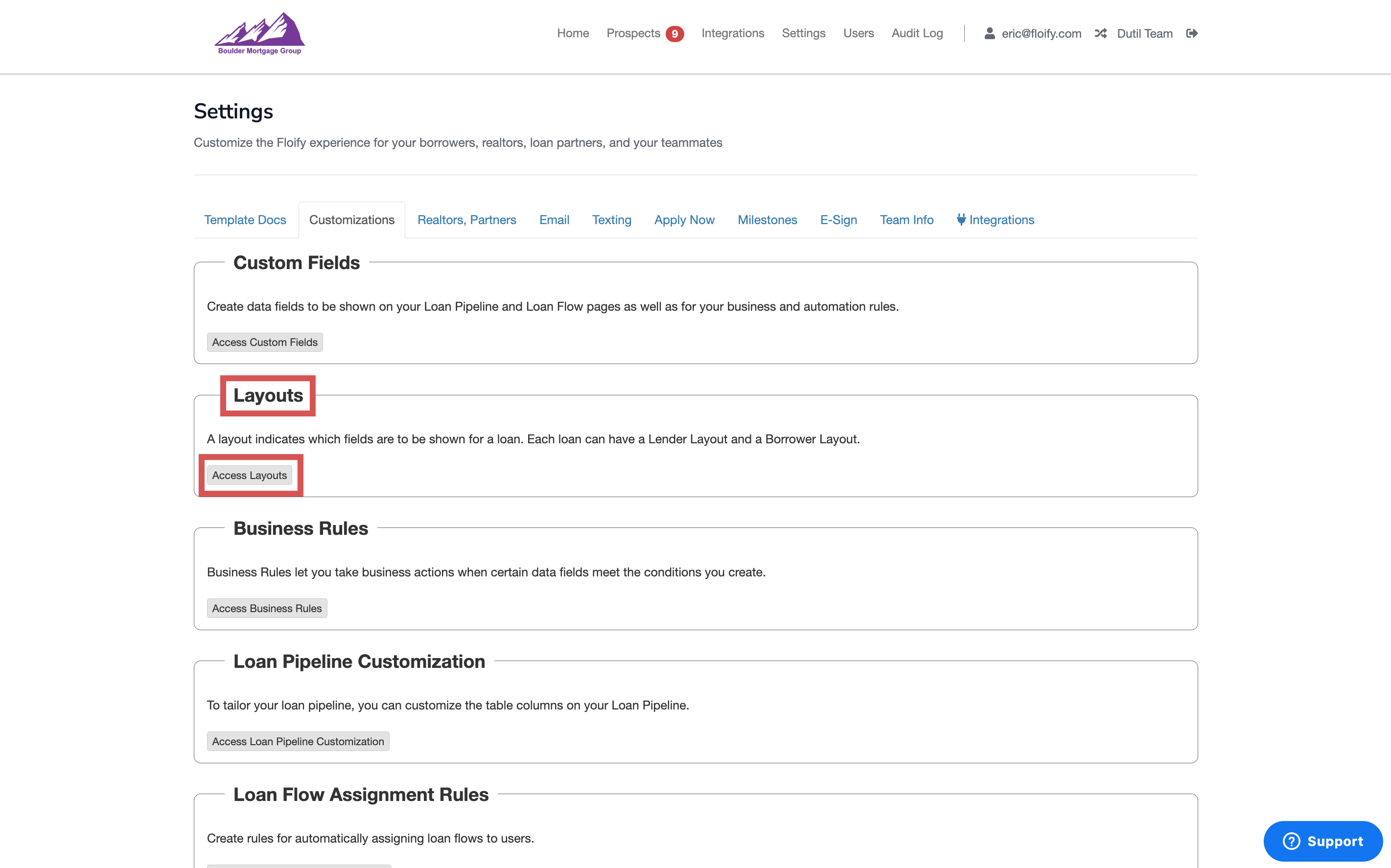The image size is (1391, 868).
Task: Switch to the Team Info tab
Action: (906, 220)
